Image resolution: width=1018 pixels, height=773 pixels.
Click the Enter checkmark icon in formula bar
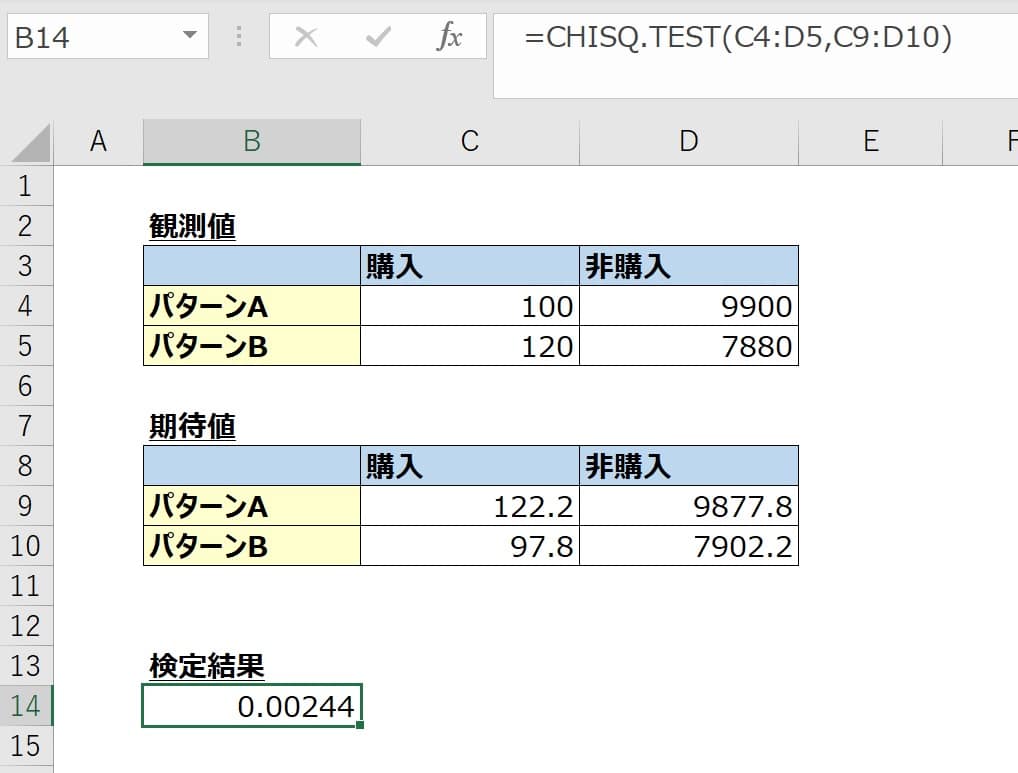[378, 38]
